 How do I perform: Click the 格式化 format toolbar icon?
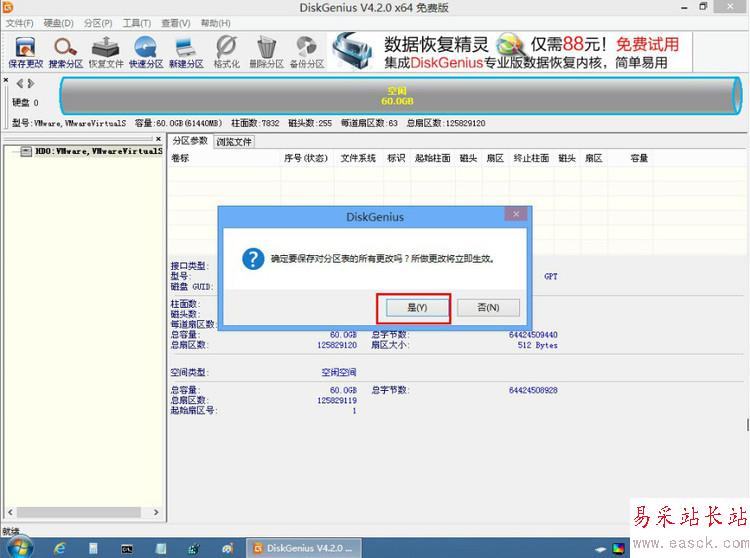[226, 52]
